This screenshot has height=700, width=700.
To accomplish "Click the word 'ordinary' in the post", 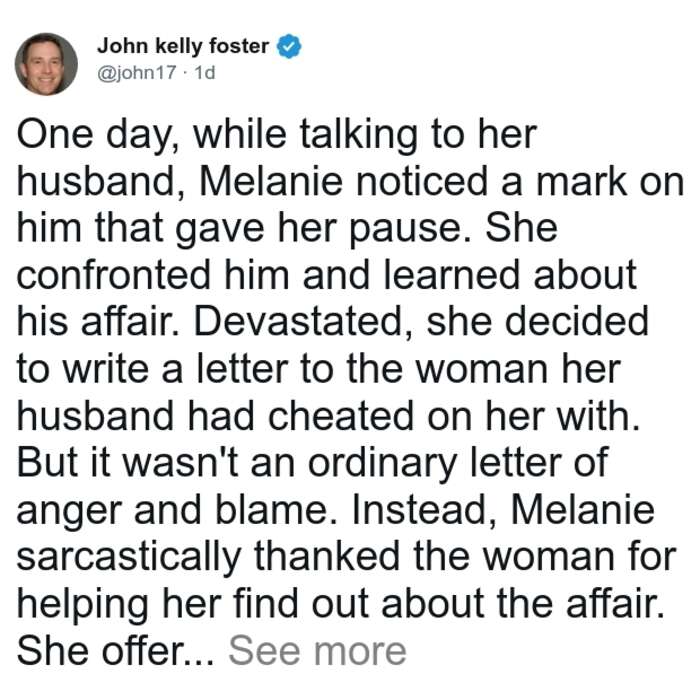I will point(382,463).
